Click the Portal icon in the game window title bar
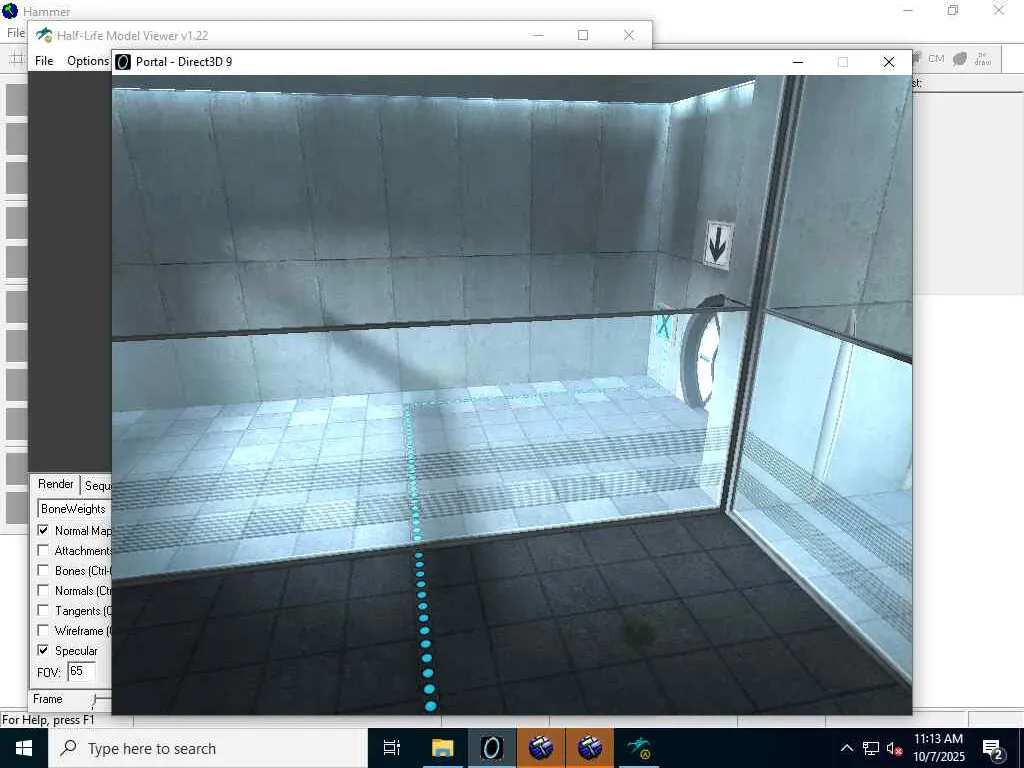Viewport: 1024px width, 768px height. coord(123,62)
